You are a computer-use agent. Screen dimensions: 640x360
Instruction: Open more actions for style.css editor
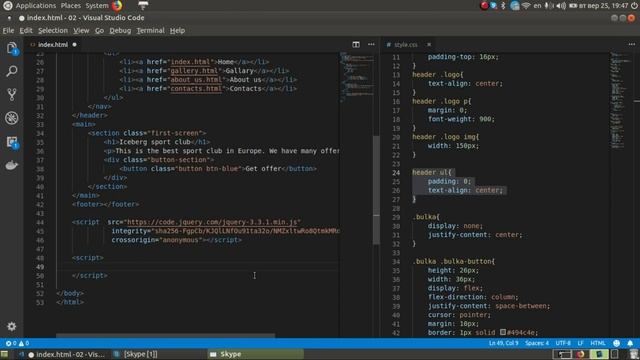(631, 44)
